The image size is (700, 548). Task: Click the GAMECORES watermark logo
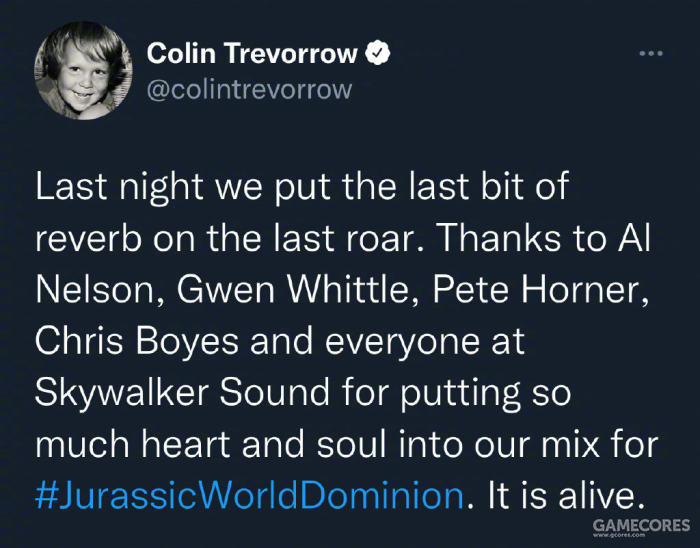(x=642, y=525)
